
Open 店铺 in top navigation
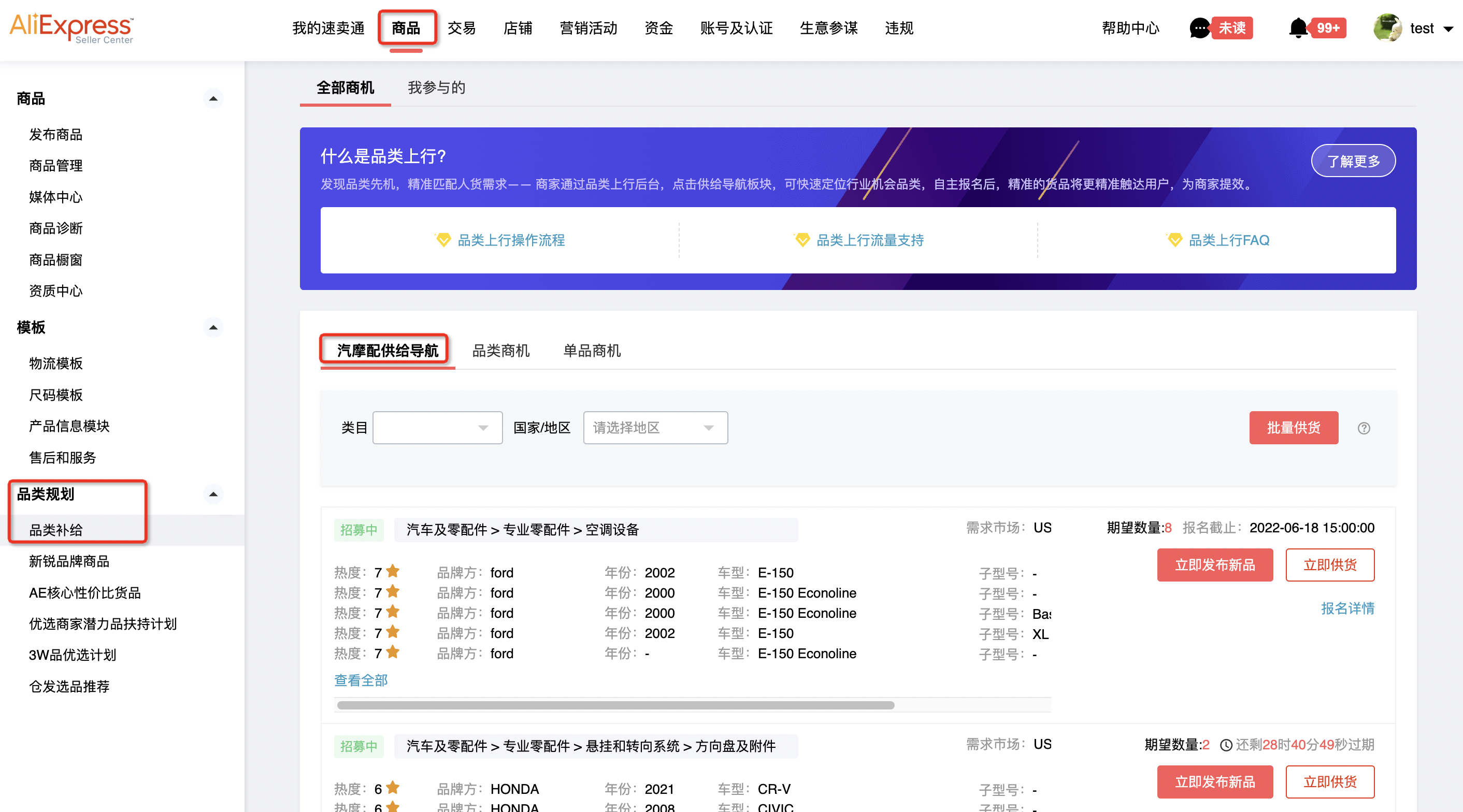(518, 28)
